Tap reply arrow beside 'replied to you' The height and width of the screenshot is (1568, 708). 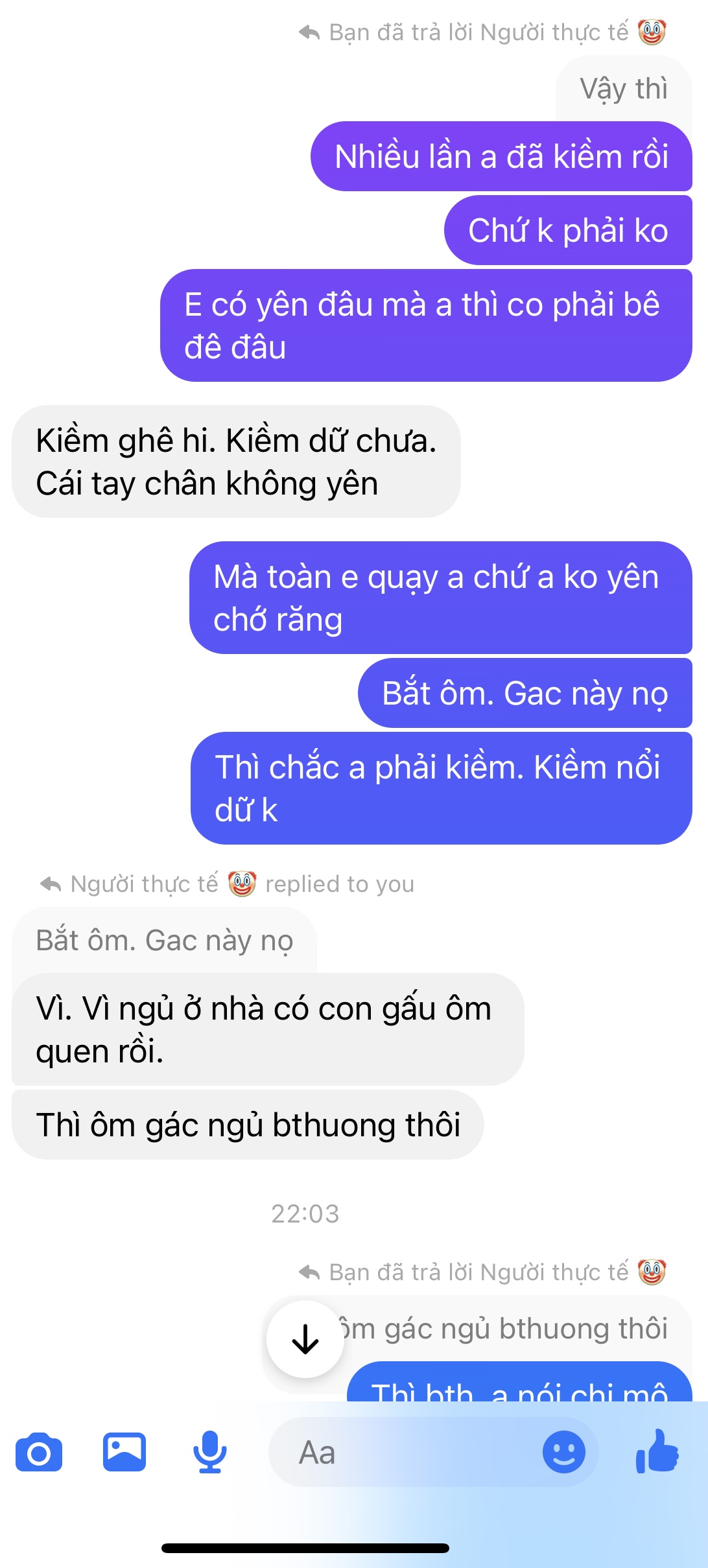(51, 884)
